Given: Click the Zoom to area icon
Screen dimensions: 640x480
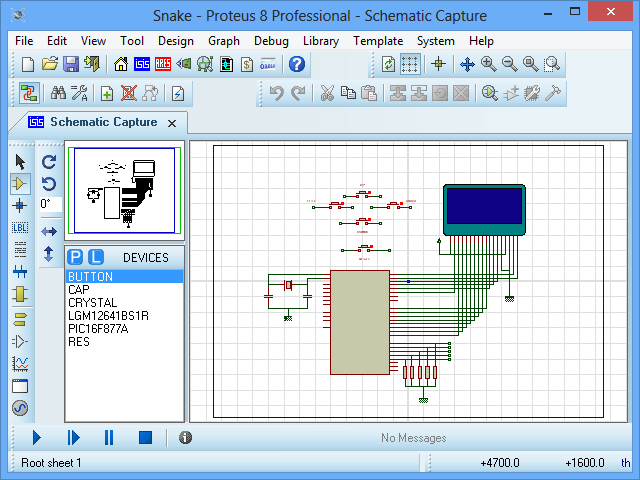Looking at the screenshot, I should pos(552,64).
